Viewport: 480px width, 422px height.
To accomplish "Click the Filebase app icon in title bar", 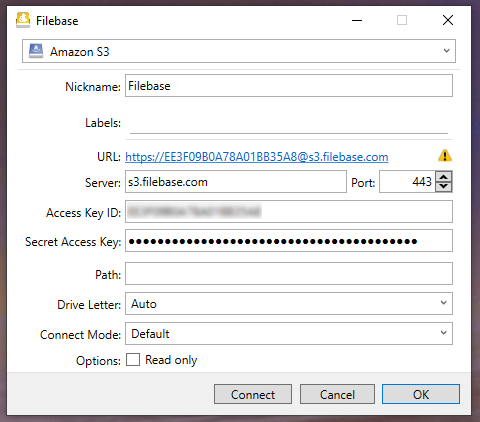I will [x=23, y=20].
